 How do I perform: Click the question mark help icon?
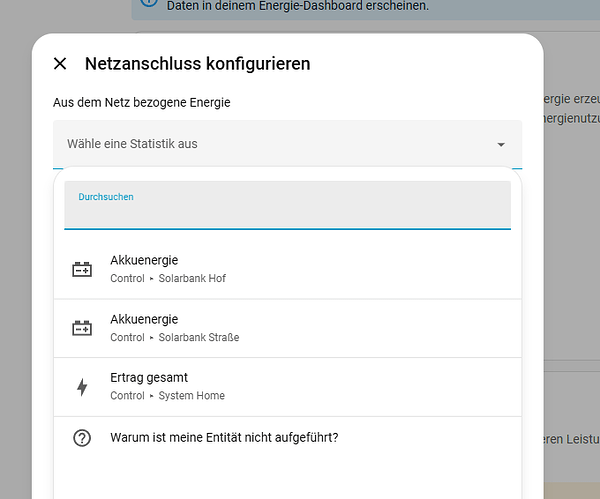[82, 438]
